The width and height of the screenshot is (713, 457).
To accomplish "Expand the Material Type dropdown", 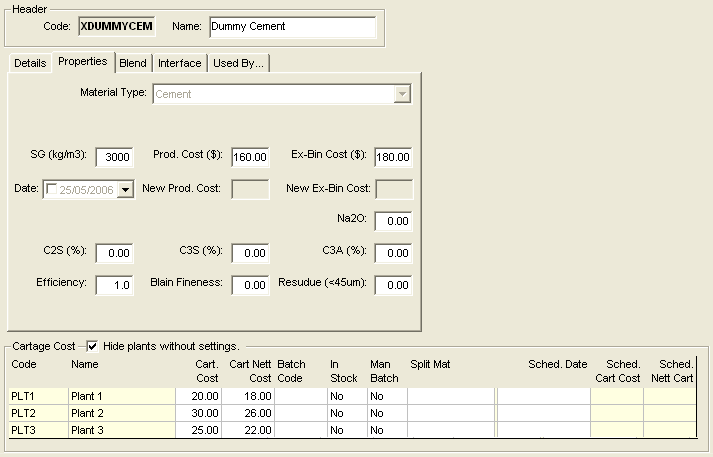I will tap(402, 94).
